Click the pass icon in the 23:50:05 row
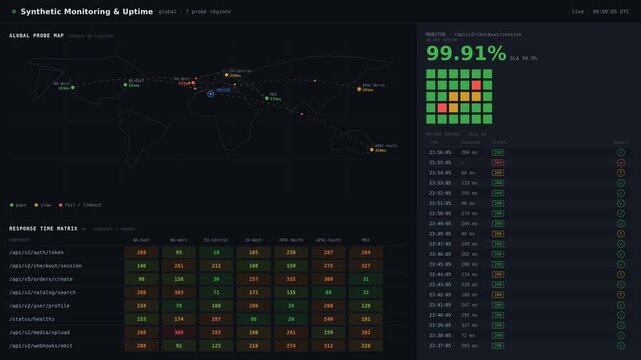 621,213
